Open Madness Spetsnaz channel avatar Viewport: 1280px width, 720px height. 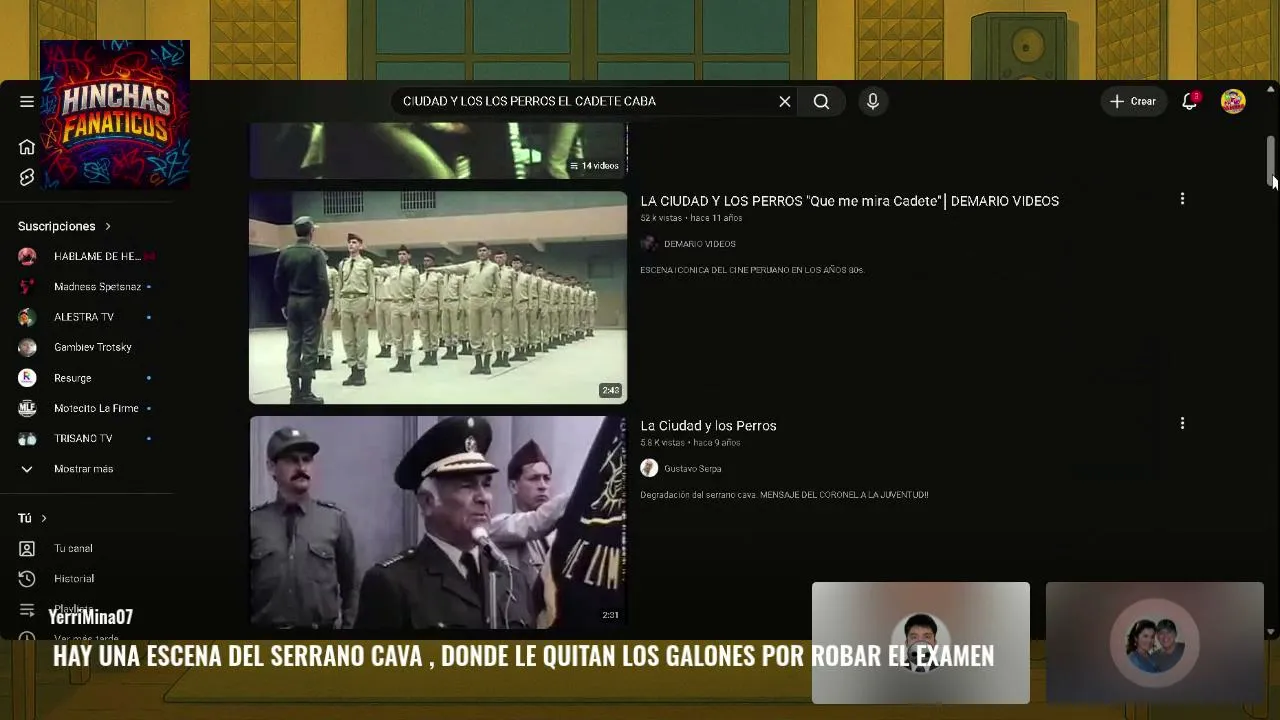(27, 287)
